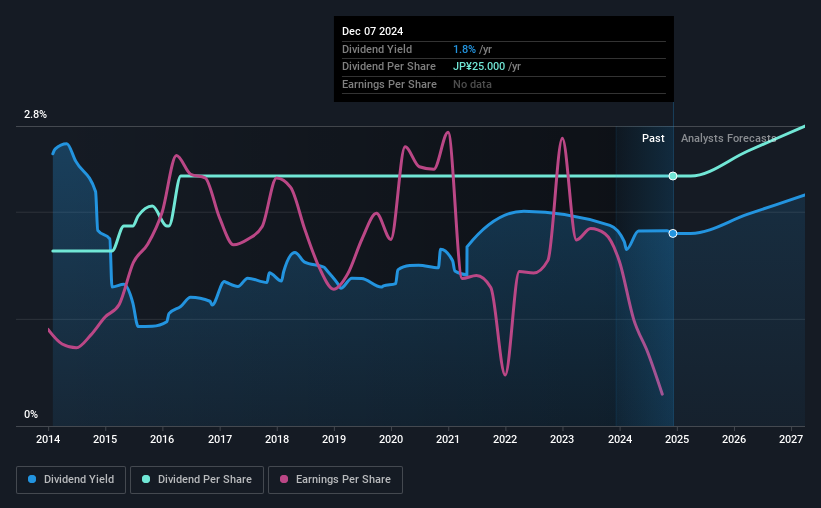Viewport: 821px width, 508px height.
Task: Select the 2014 x-axis year label
Action: (x=50, y=439)
